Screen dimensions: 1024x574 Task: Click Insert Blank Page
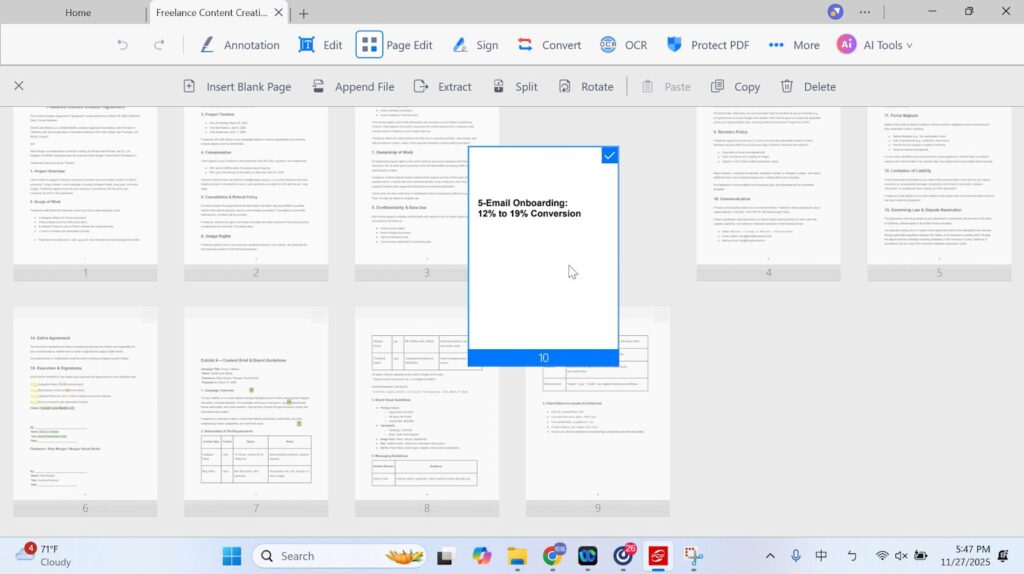tap(237, 87)
